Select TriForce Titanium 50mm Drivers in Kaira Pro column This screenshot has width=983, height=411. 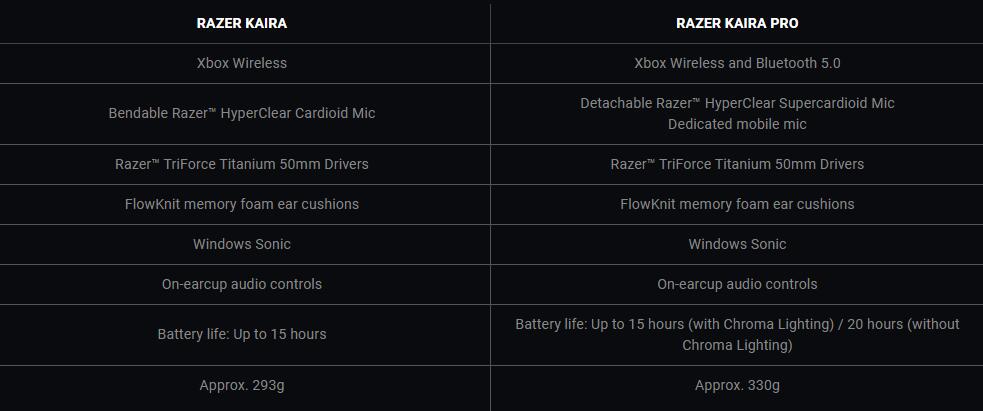coord(737,164)
